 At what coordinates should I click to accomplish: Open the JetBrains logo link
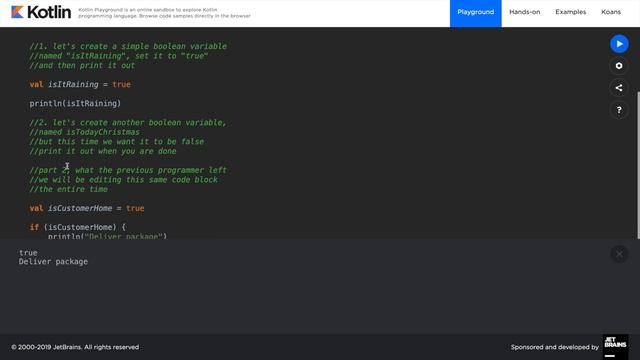click(616, 347)
